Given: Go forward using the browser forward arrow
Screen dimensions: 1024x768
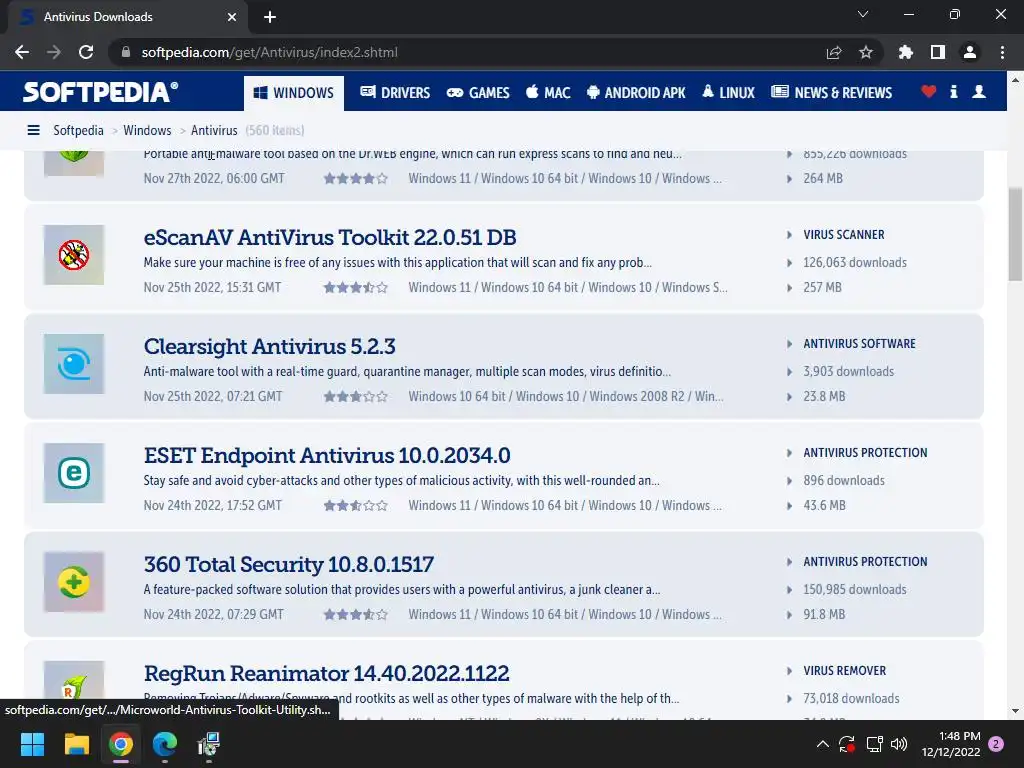Looking at the screenshot, I should point(54,52).
